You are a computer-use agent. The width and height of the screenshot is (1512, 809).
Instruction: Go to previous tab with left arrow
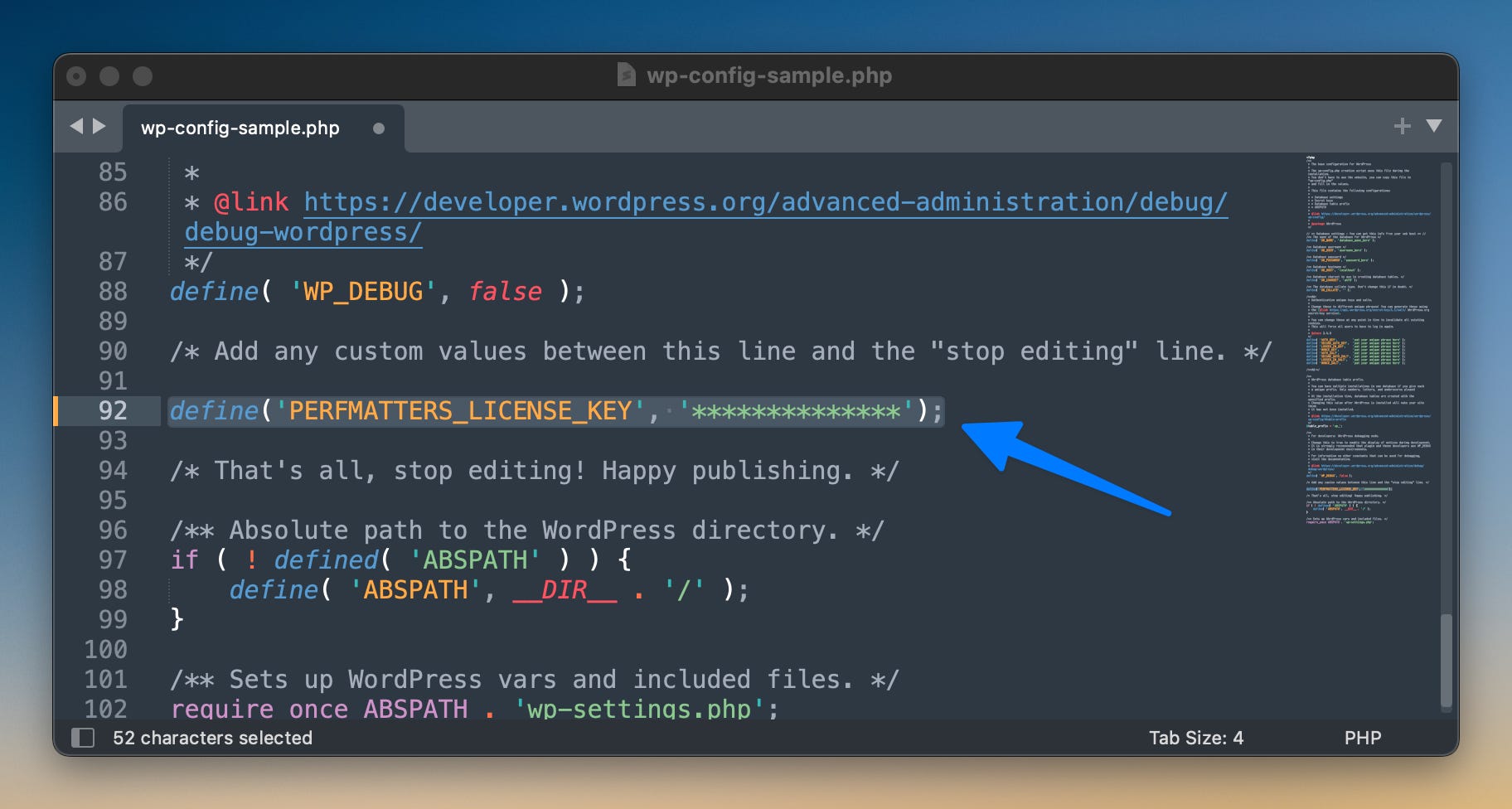point(77,126)
